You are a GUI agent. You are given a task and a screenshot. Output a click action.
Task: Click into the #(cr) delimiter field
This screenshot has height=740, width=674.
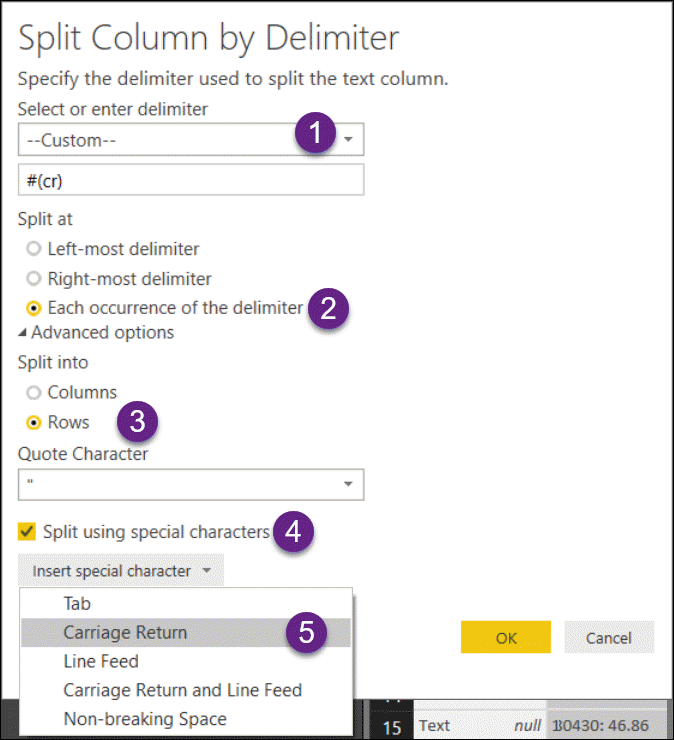click(191, 180)
